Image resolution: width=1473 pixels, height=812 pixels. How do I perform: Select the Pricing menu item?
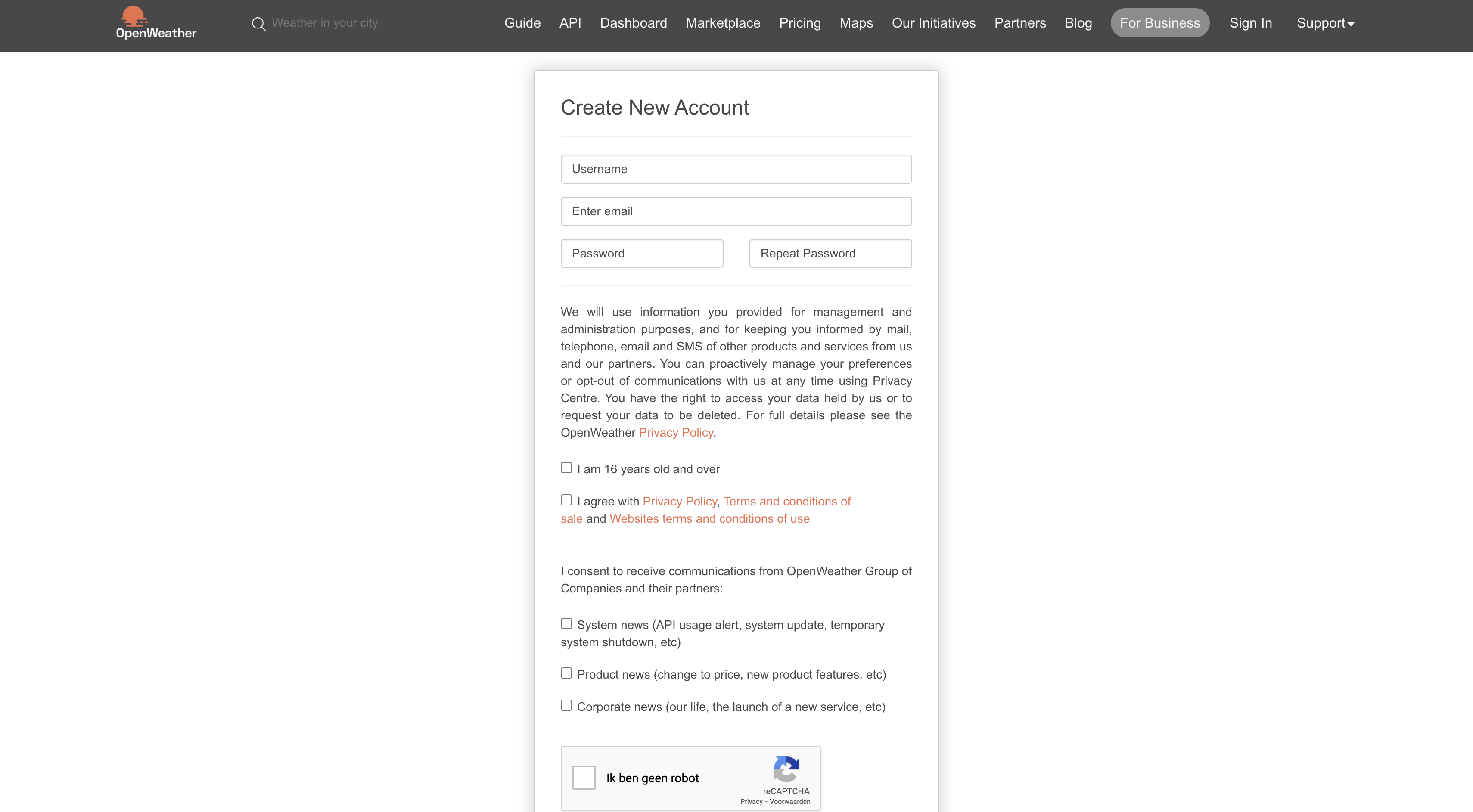tap(800, 22)
